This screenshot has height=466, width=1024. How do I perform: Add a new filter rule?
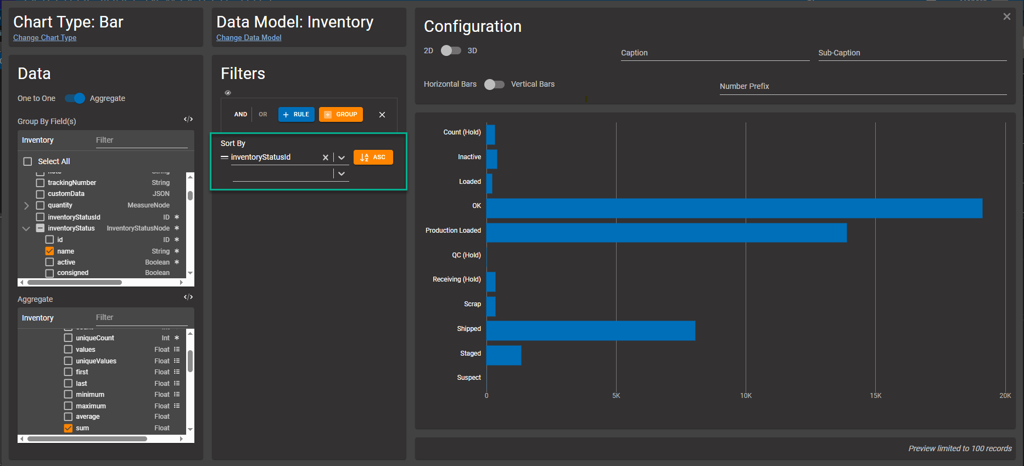[296, 115]
